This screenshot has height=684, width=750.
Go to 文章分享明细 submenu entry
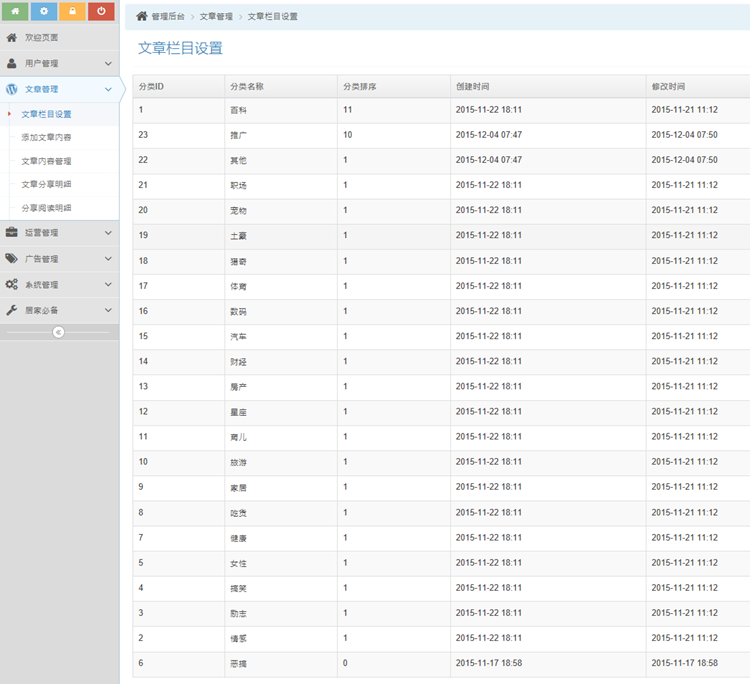[x=46, y=184]
